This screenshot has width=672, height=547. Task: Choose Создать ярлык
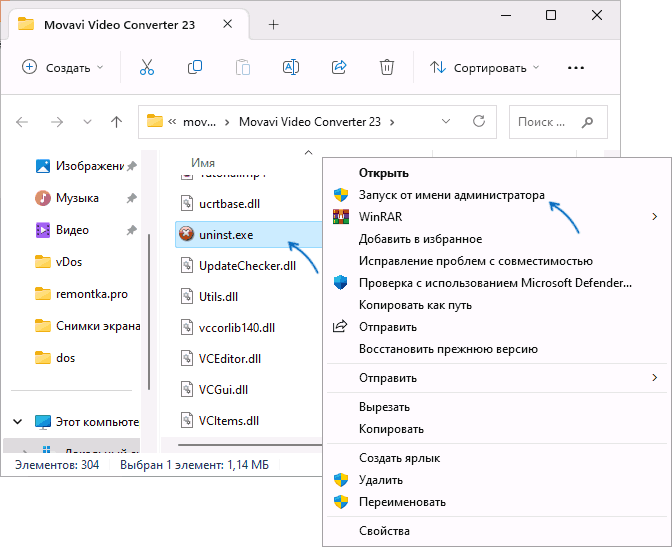pos(497,458)
